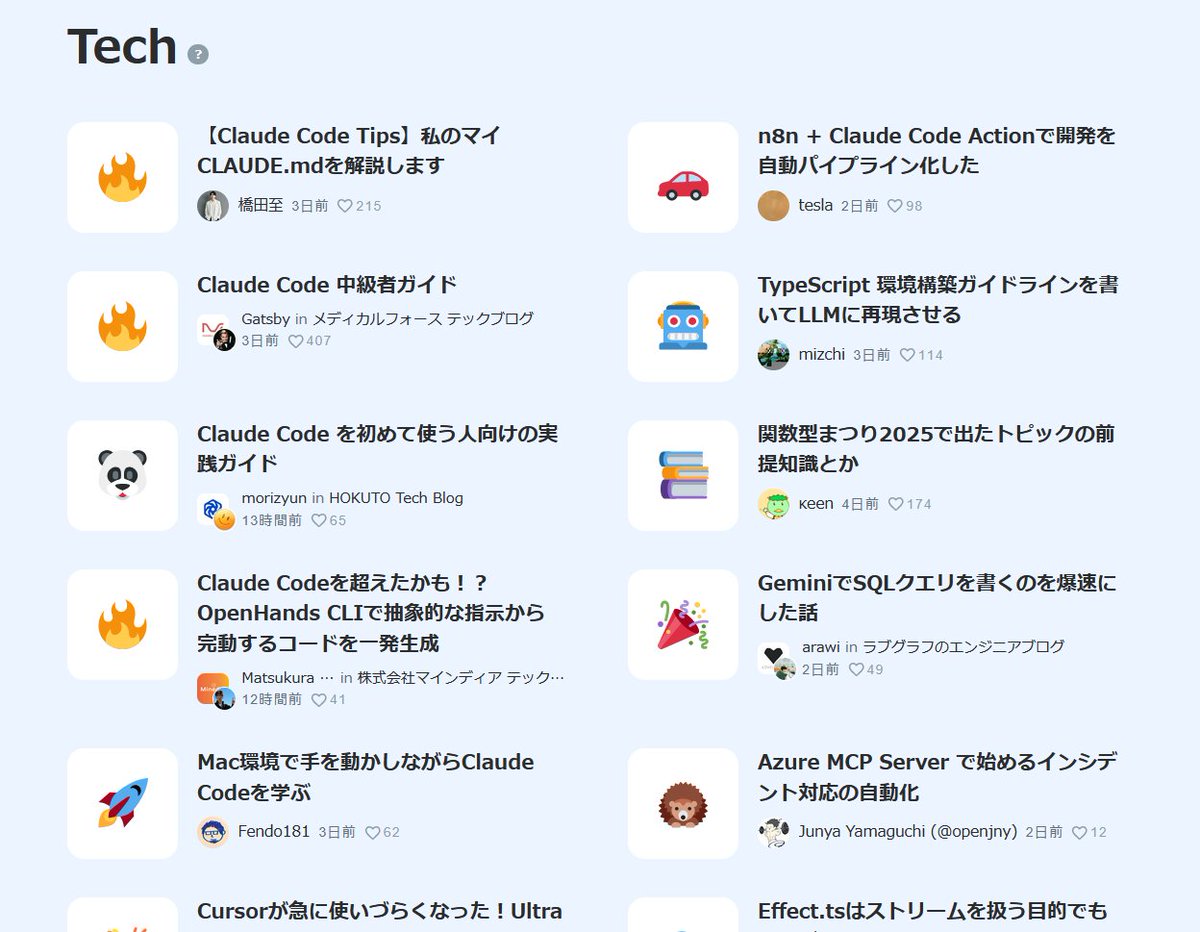The width and height of the screenshot is (1200, 932).
Task: Click mizchi's profile avatar
Action: coord(774,355)
